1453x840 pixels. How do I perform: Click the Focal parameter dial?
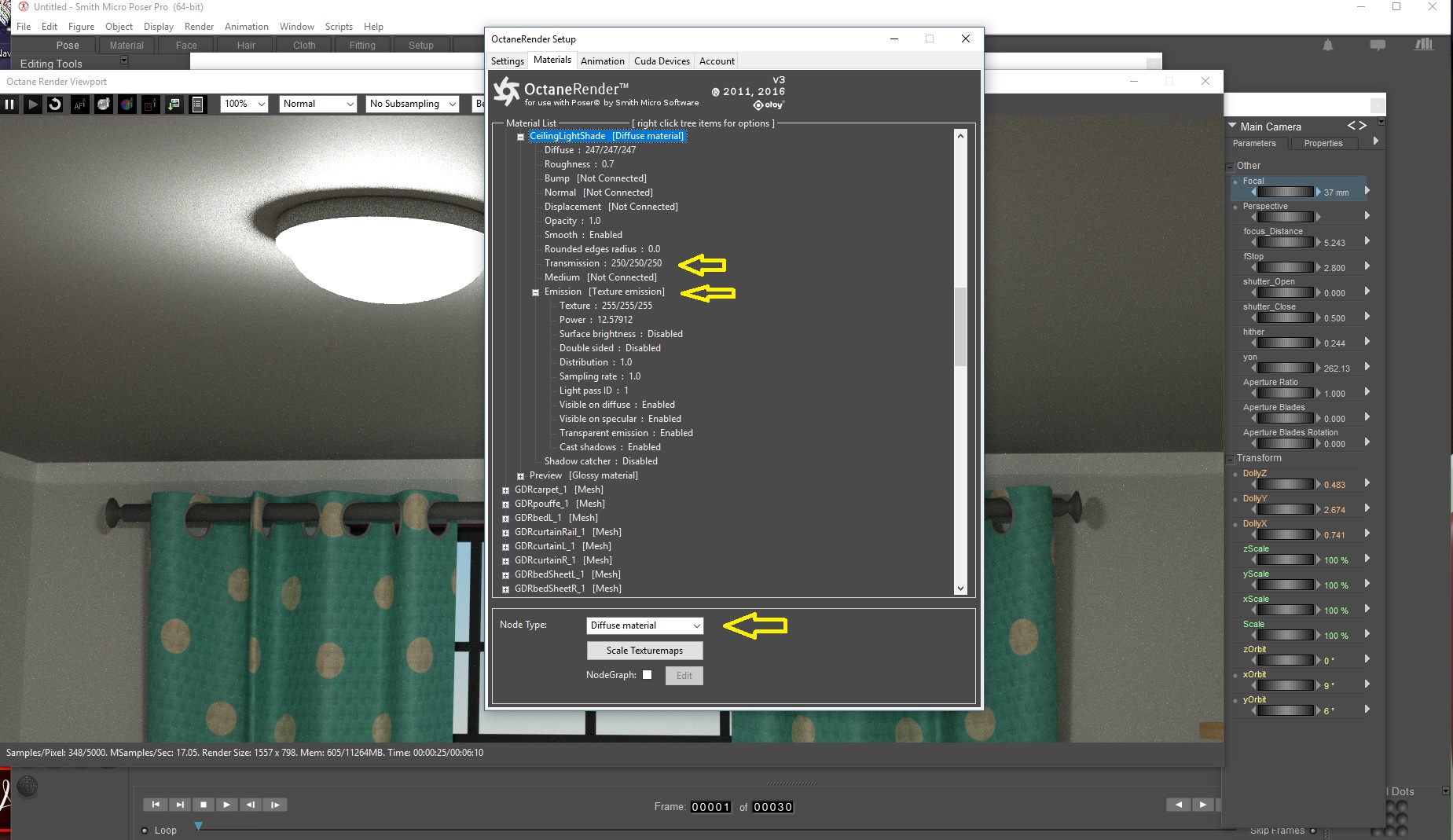pyautogui.click(x=1286, y=192)
